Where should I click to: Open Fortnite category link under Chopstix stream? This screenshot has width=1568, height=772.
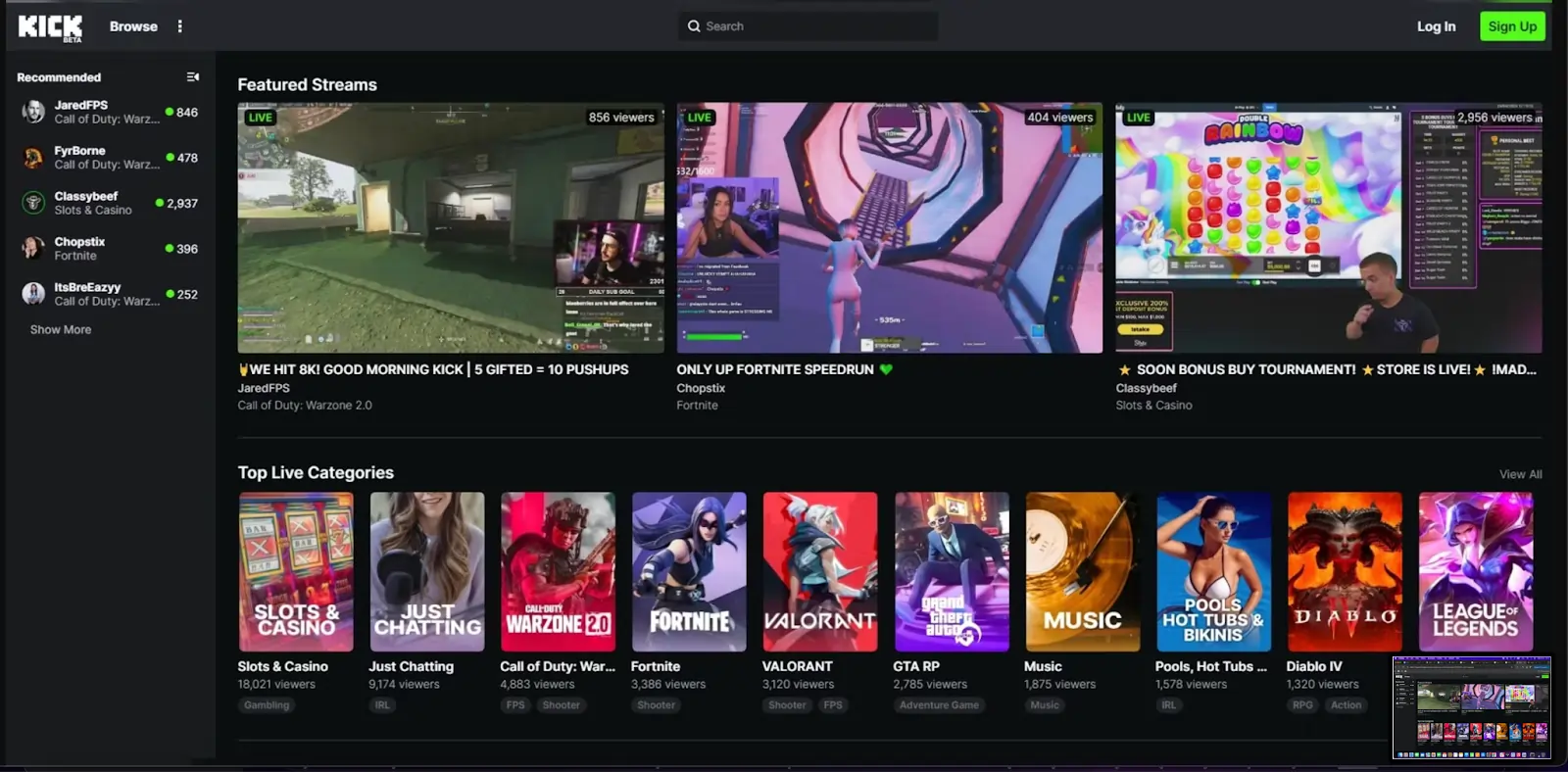coord(697,406)
